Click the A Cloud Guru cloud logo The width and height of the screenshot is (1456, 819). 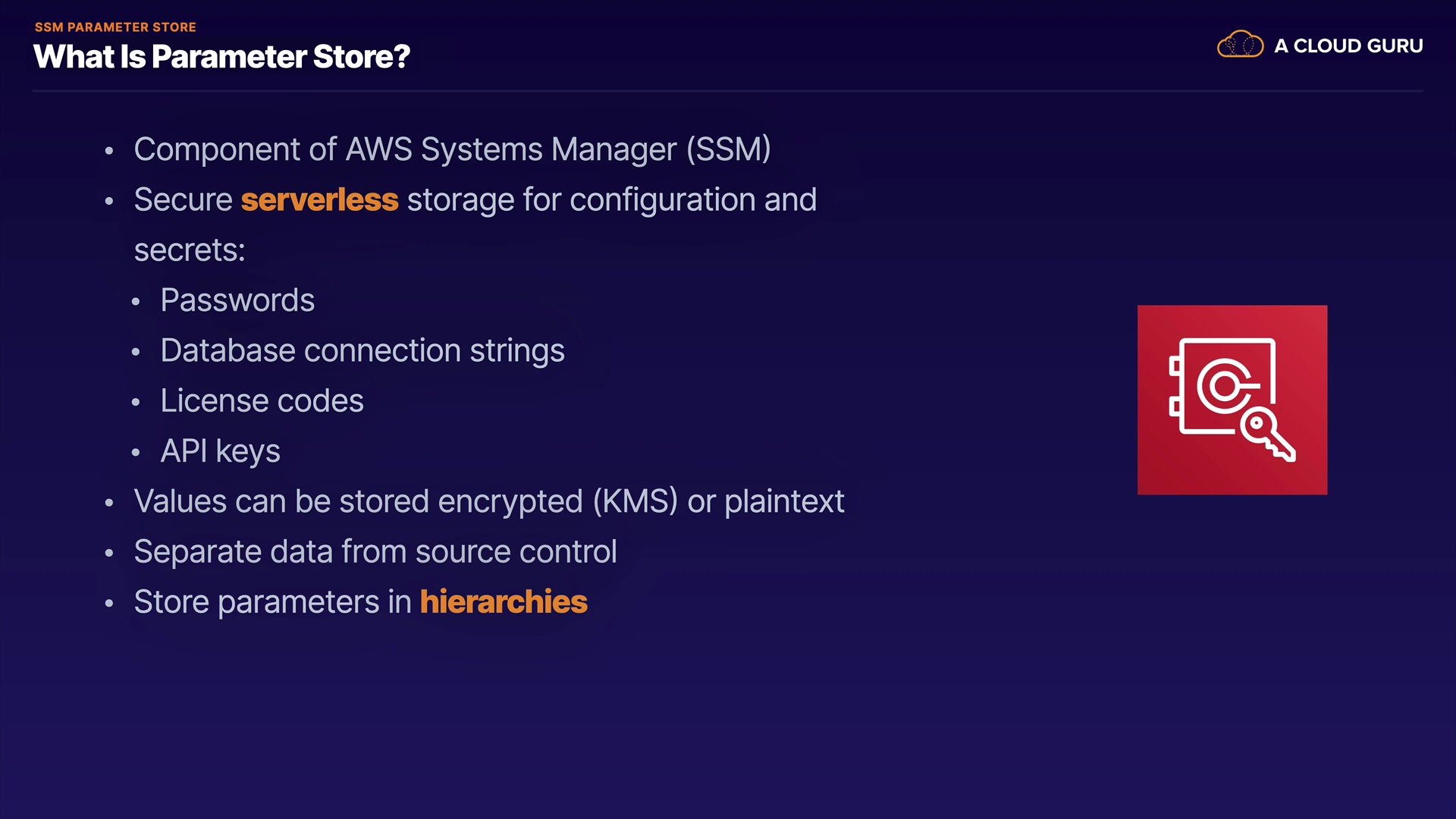click(x=1240, y=45)
